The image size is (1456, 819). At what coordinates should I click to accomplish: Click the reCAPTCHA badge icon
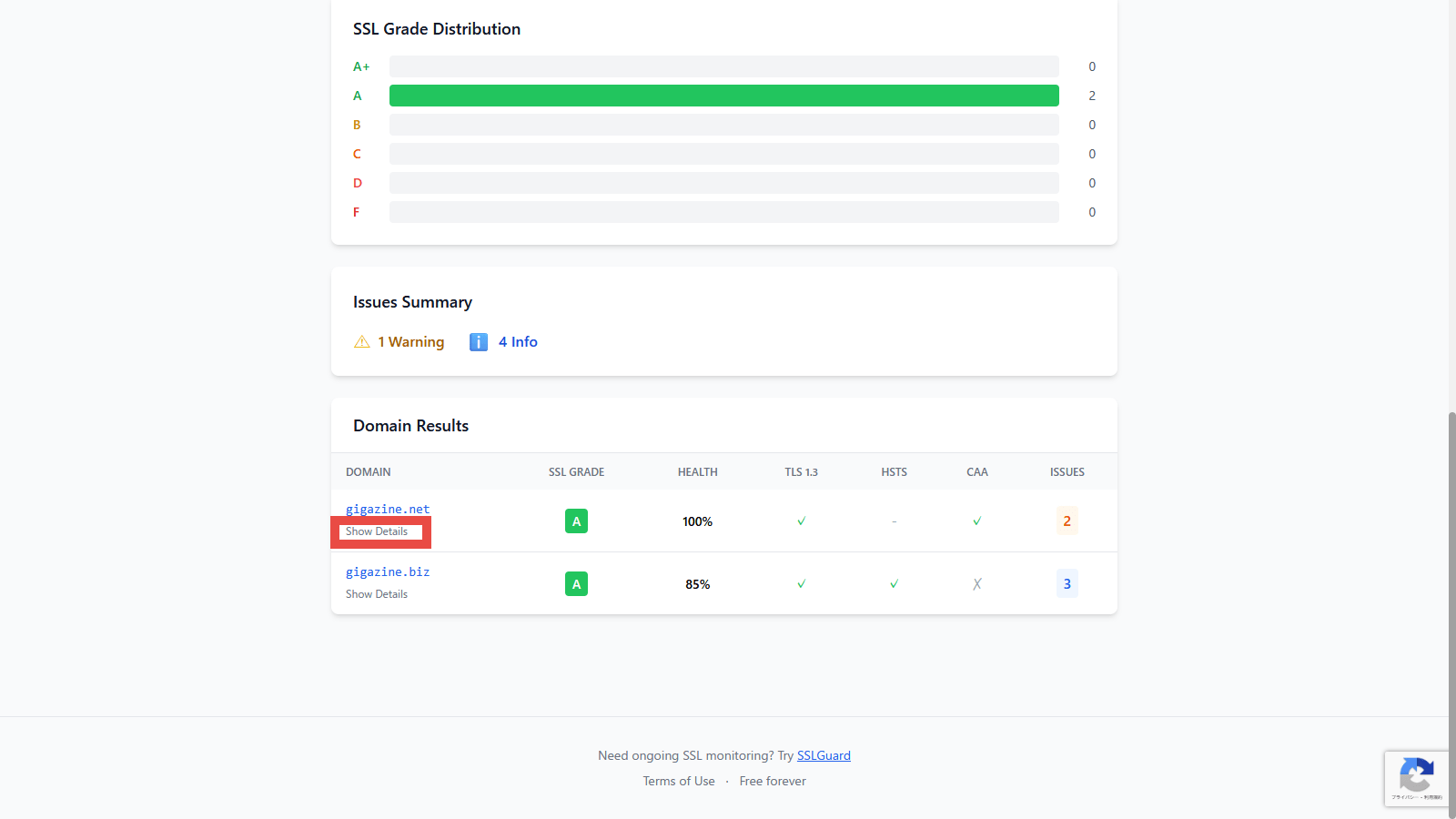coord(1416,776)
